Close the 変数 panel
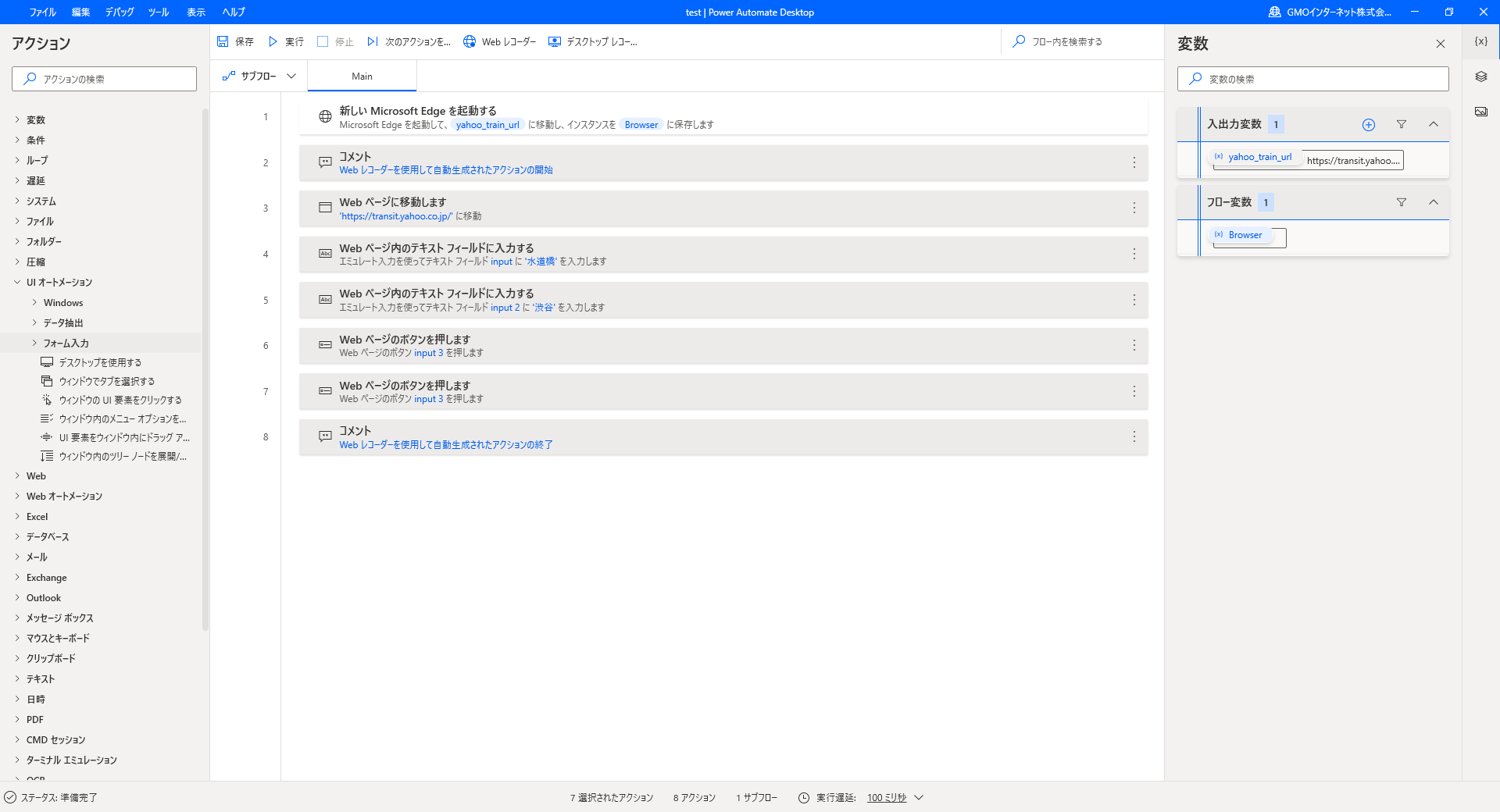This screenshot has height=812, width=1500. coord(1440,44)
